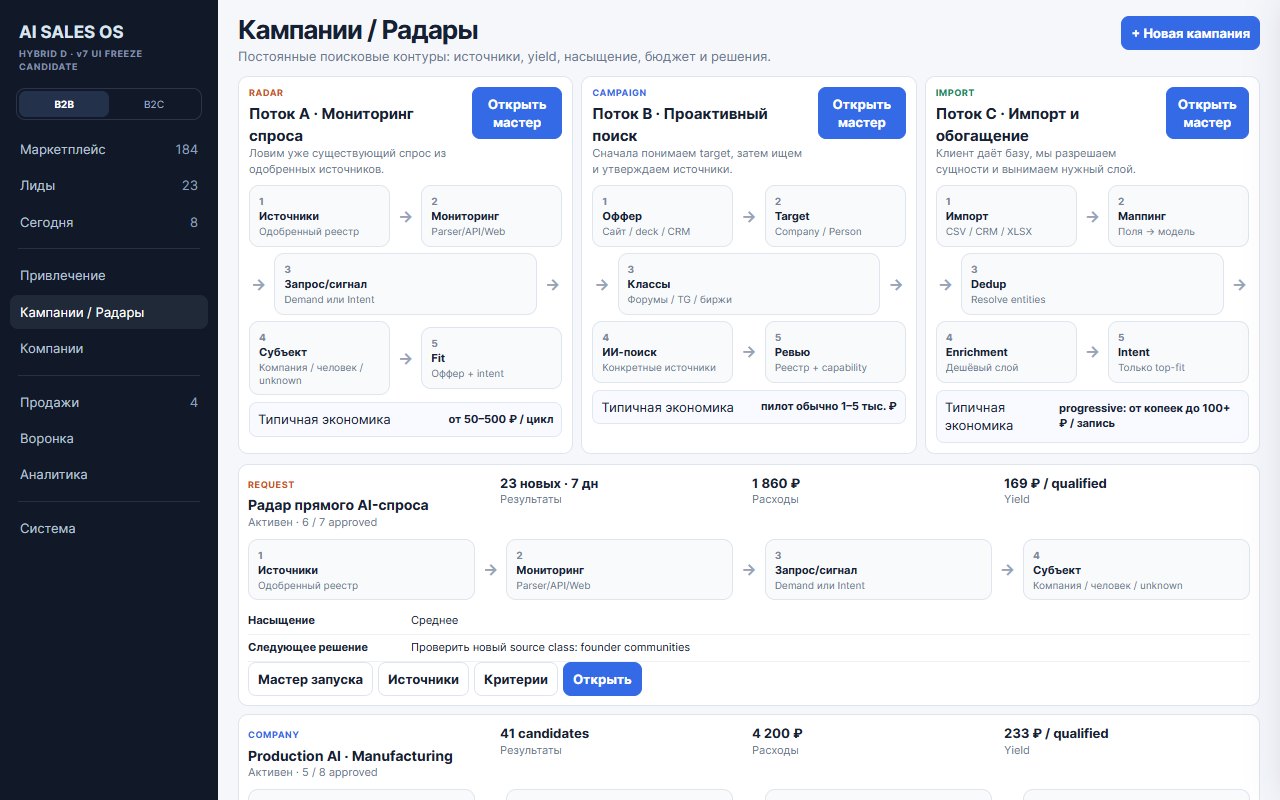Select step 1 Импорт card

click(x=1006, y=216)
